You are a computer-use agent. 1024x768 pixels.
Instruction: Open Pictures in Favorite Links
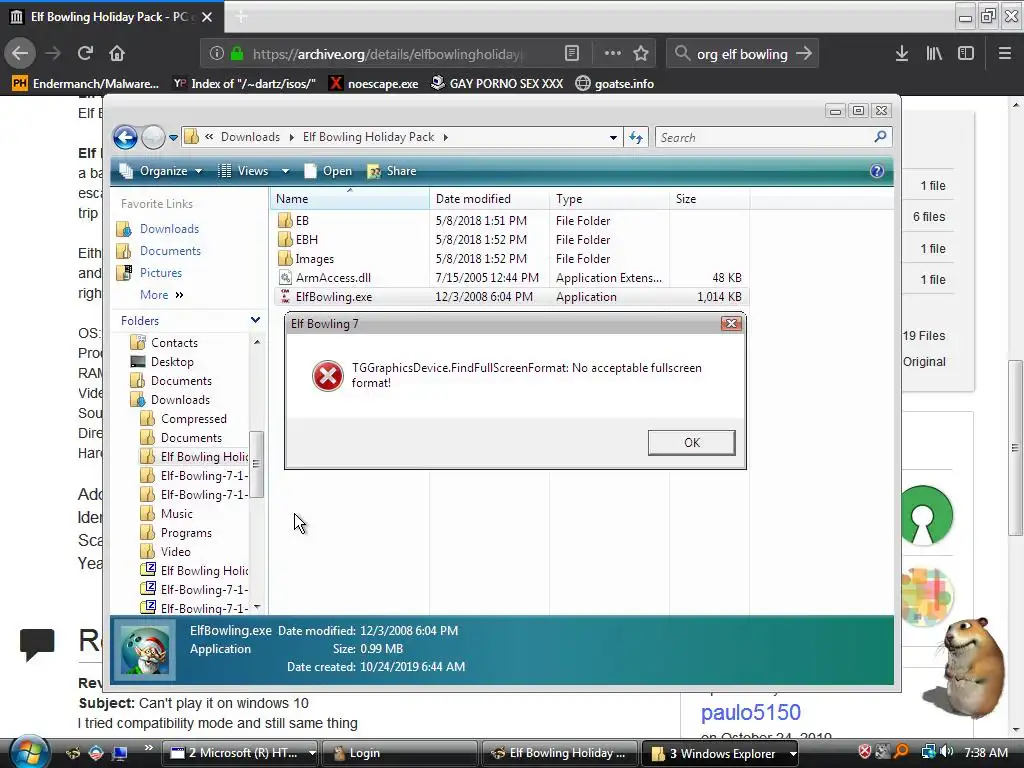pos(161,272)
